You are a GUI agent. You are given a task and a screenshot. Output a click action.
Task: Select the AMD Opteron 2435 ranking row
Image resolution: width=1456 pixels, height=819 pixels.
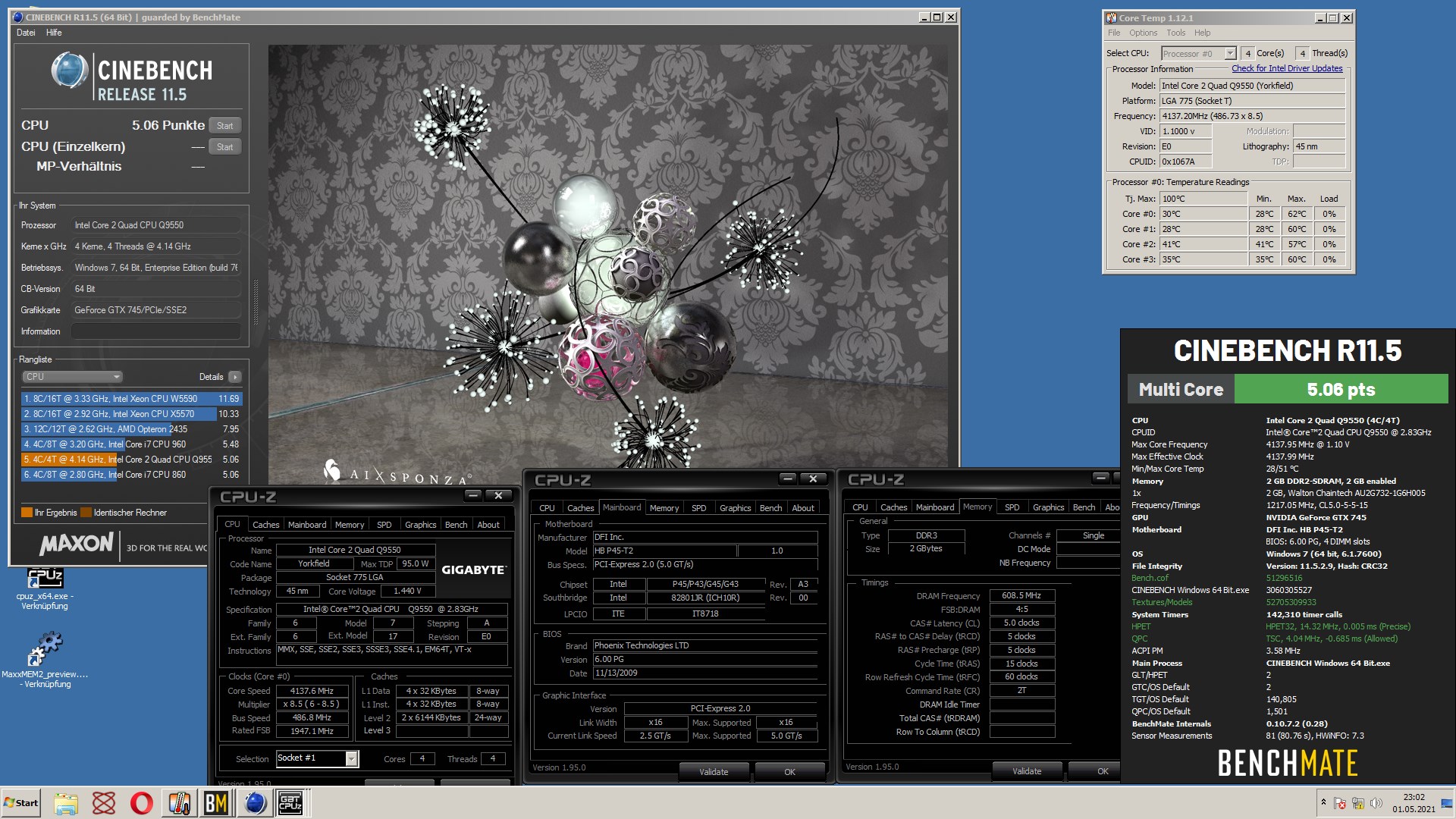tap(130, 429)
